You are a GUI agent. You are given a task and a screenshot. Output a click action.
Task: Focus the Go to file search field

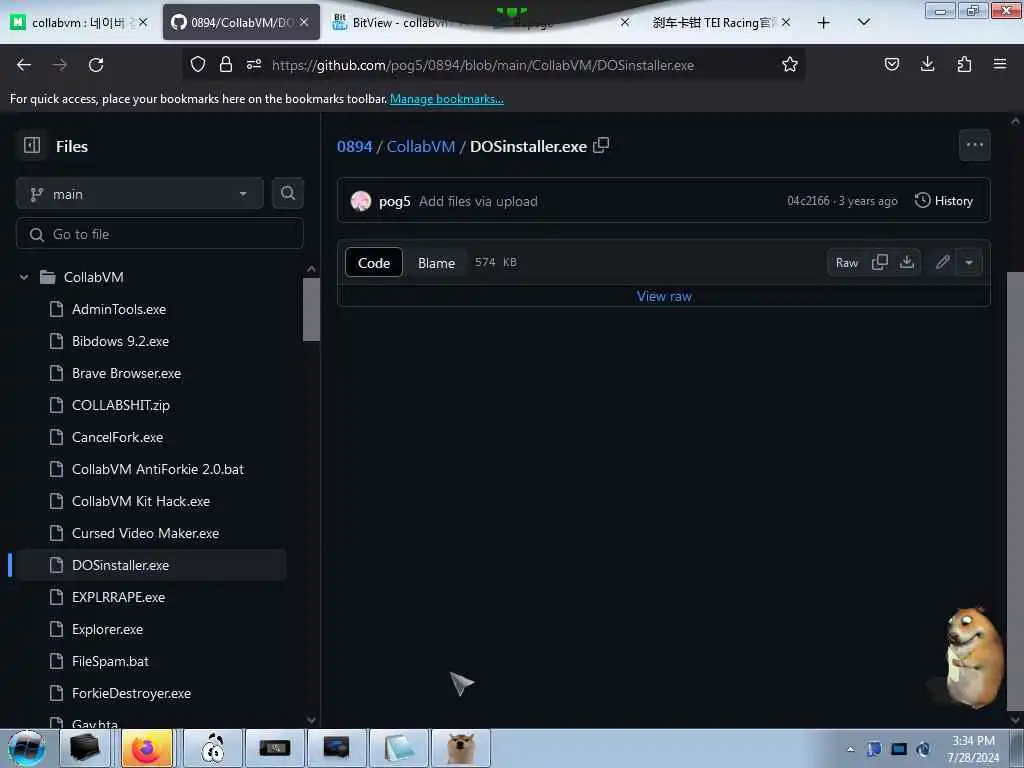160,234
